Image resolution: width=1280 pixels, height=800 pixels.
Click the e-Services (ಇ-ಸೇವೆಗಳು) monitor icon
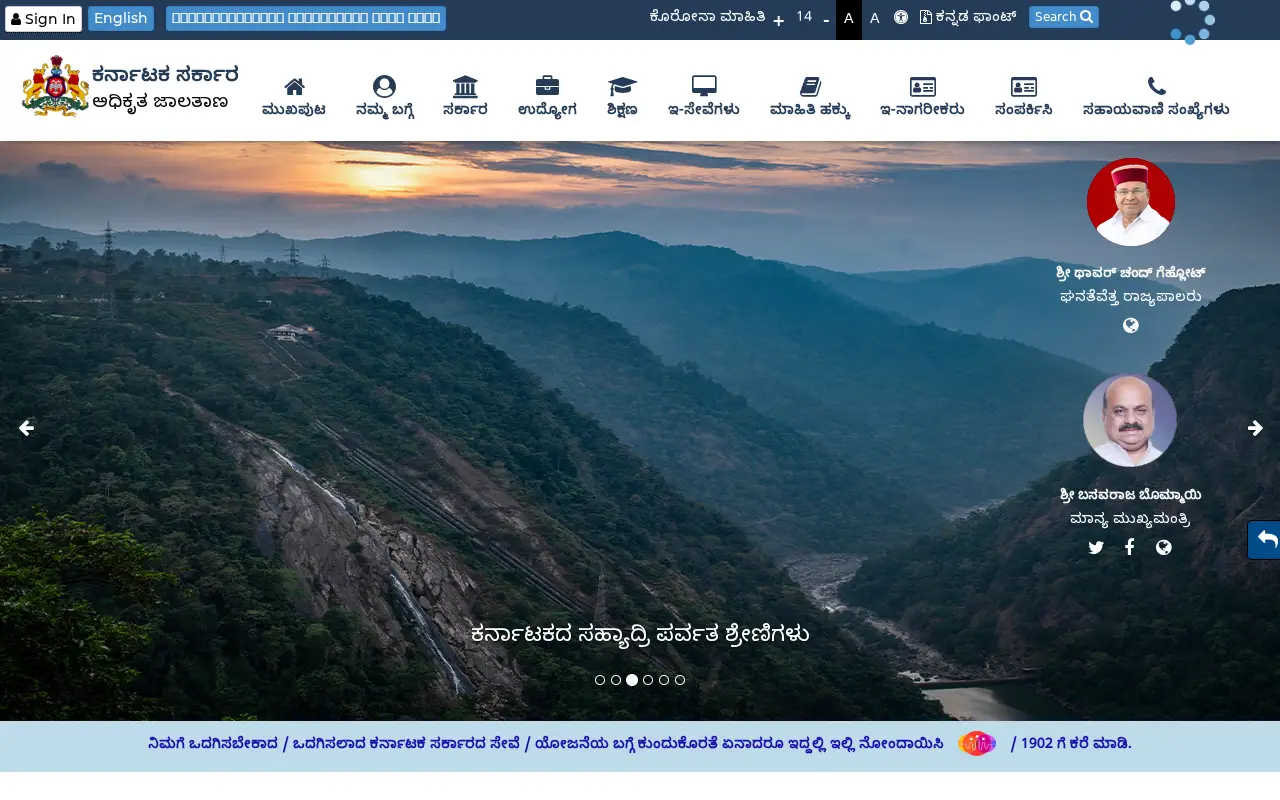[704, 86]
